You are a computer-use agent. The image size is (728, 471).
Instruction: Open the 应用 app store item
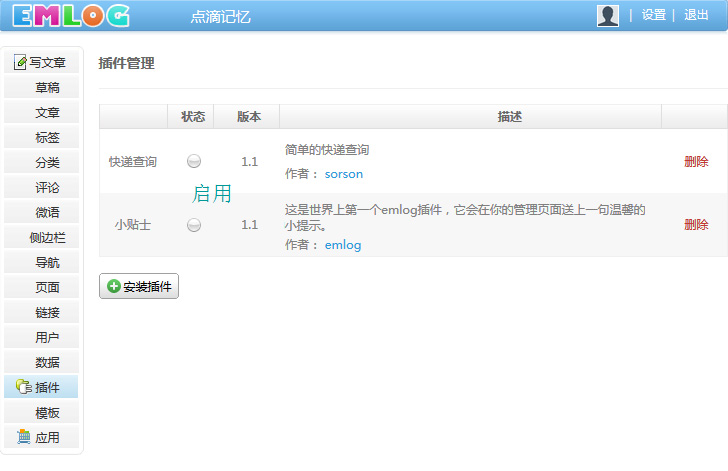(x=47, y=438)
